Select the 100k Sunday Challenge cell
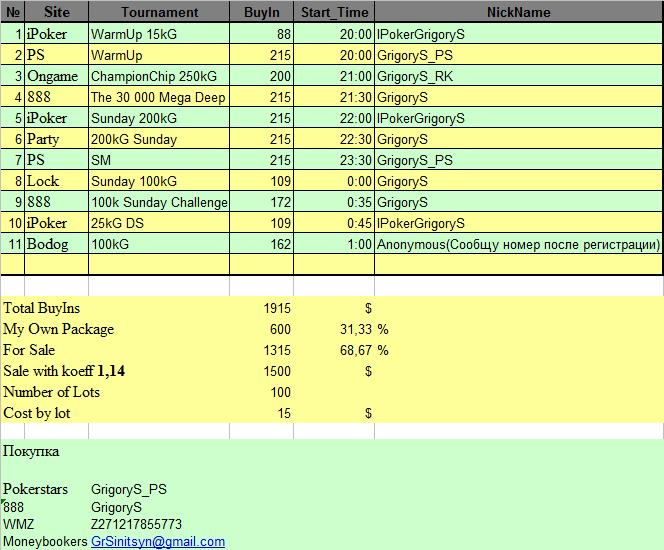Viewport: 664px width, 550px height. coord(159,202)
